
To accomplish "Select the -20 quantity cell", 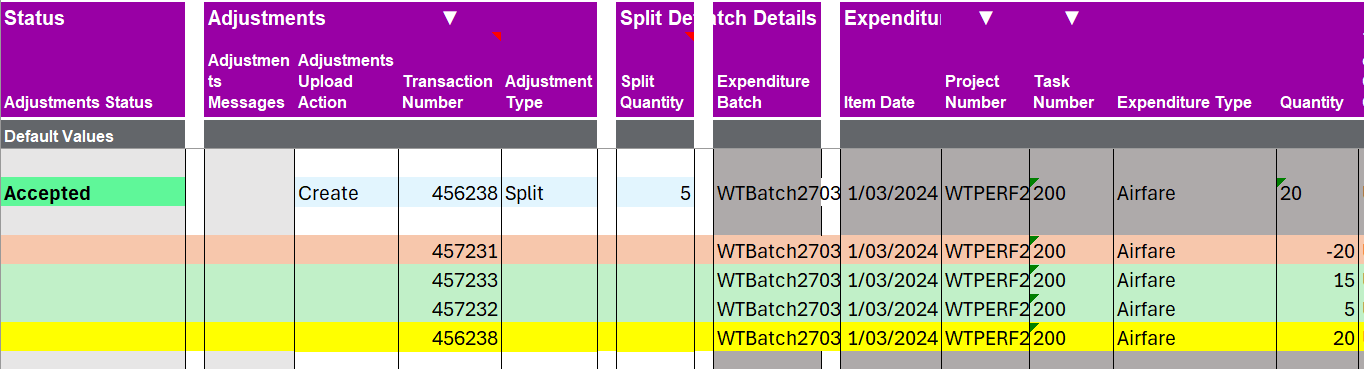I will coord(1317,251).
